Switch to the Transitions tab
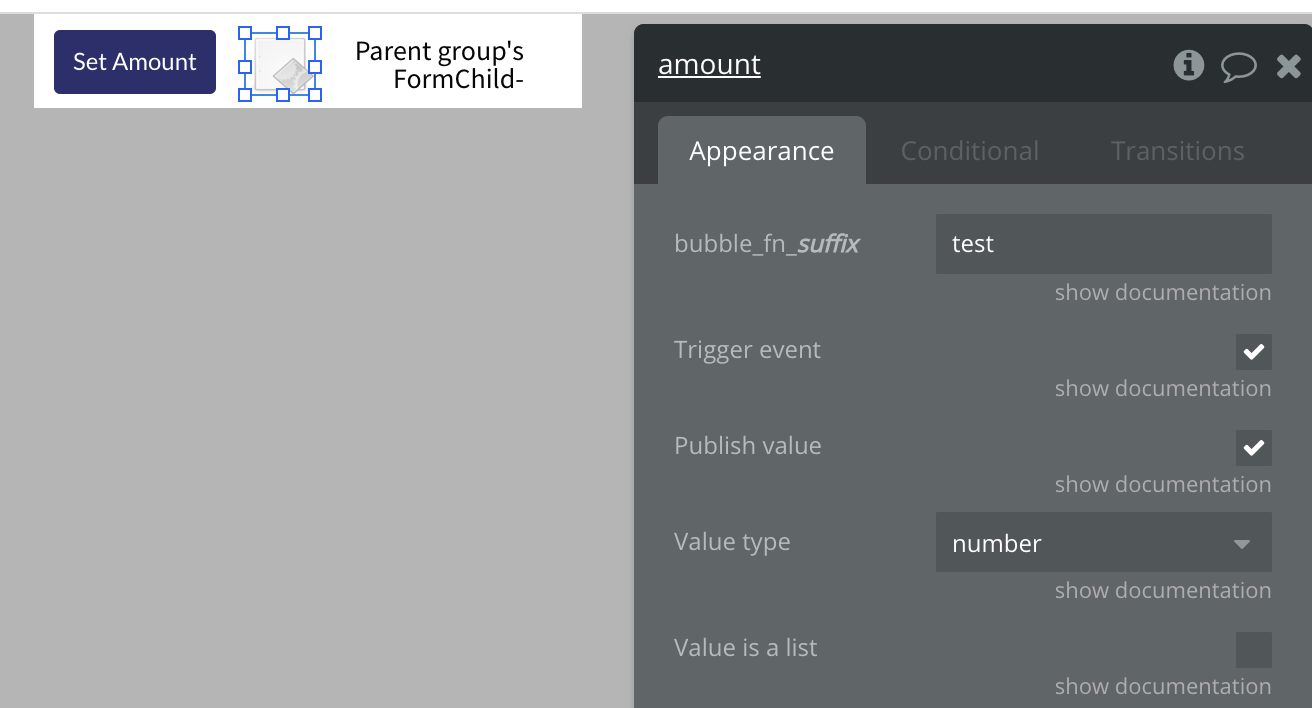Screen dimensions: 1312x708 pos(1177,151)
